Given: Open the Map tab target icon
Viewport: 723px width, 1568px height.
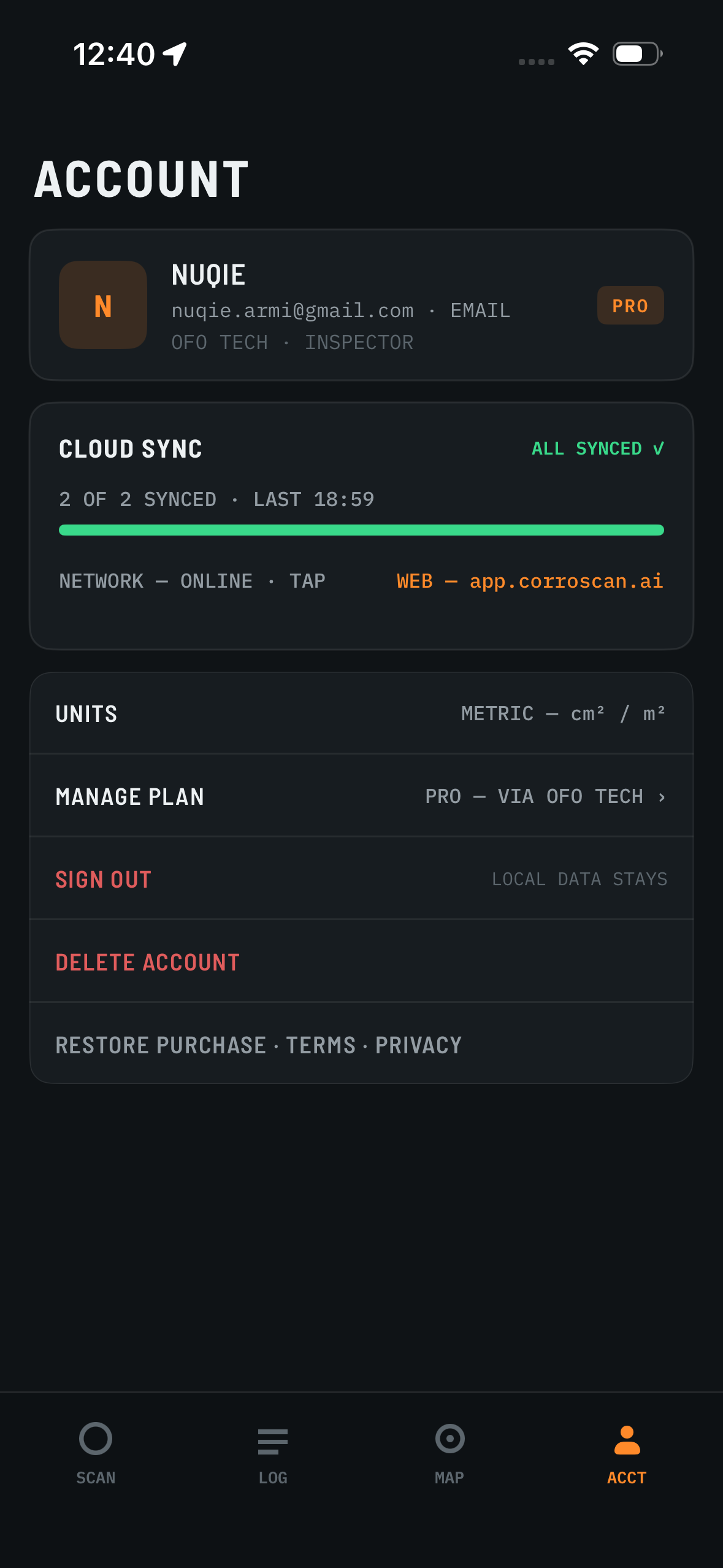Looking at the screenshot, I should [x=449, y=1439].
